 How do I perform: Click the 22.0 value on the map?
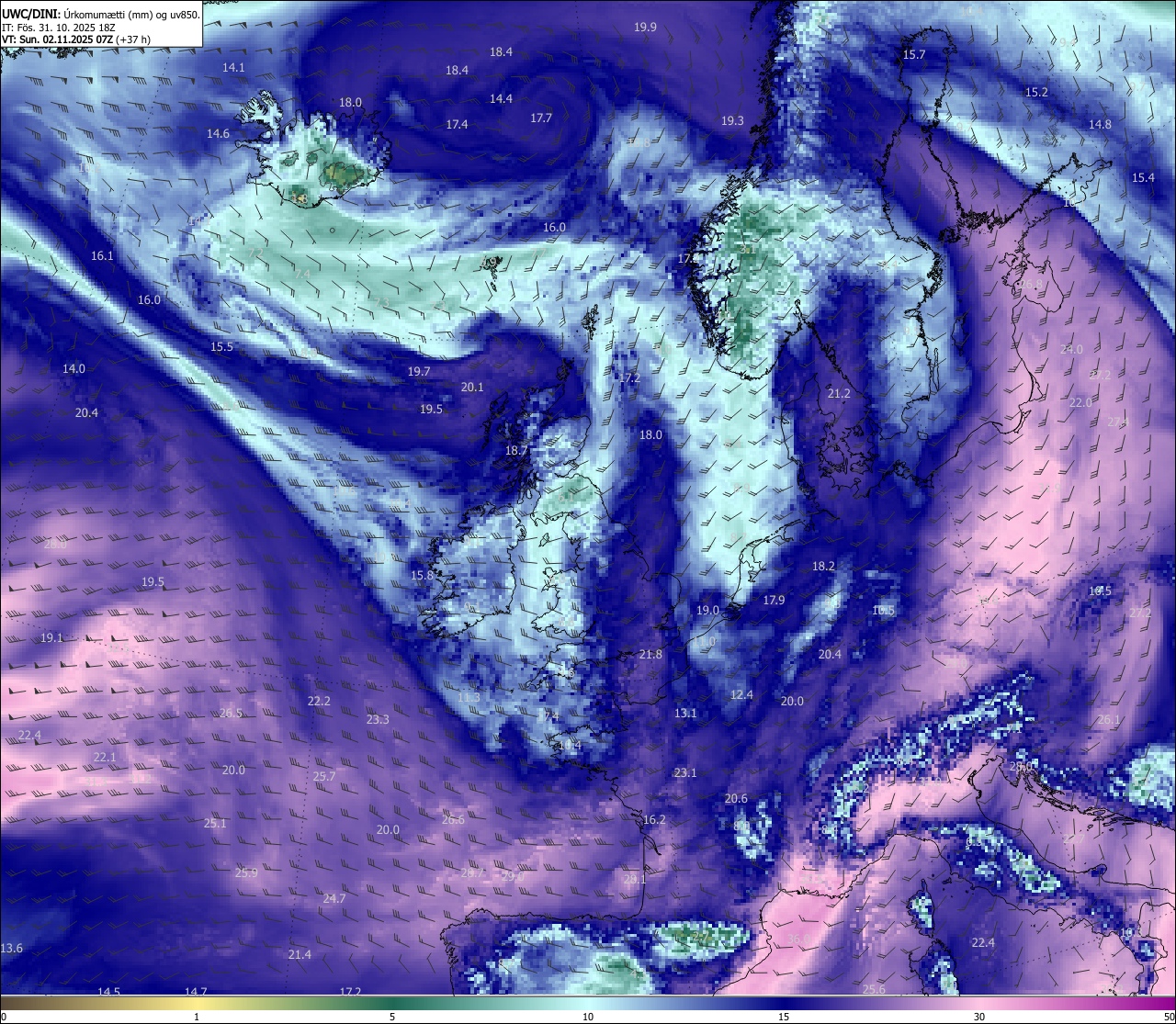1080,403
